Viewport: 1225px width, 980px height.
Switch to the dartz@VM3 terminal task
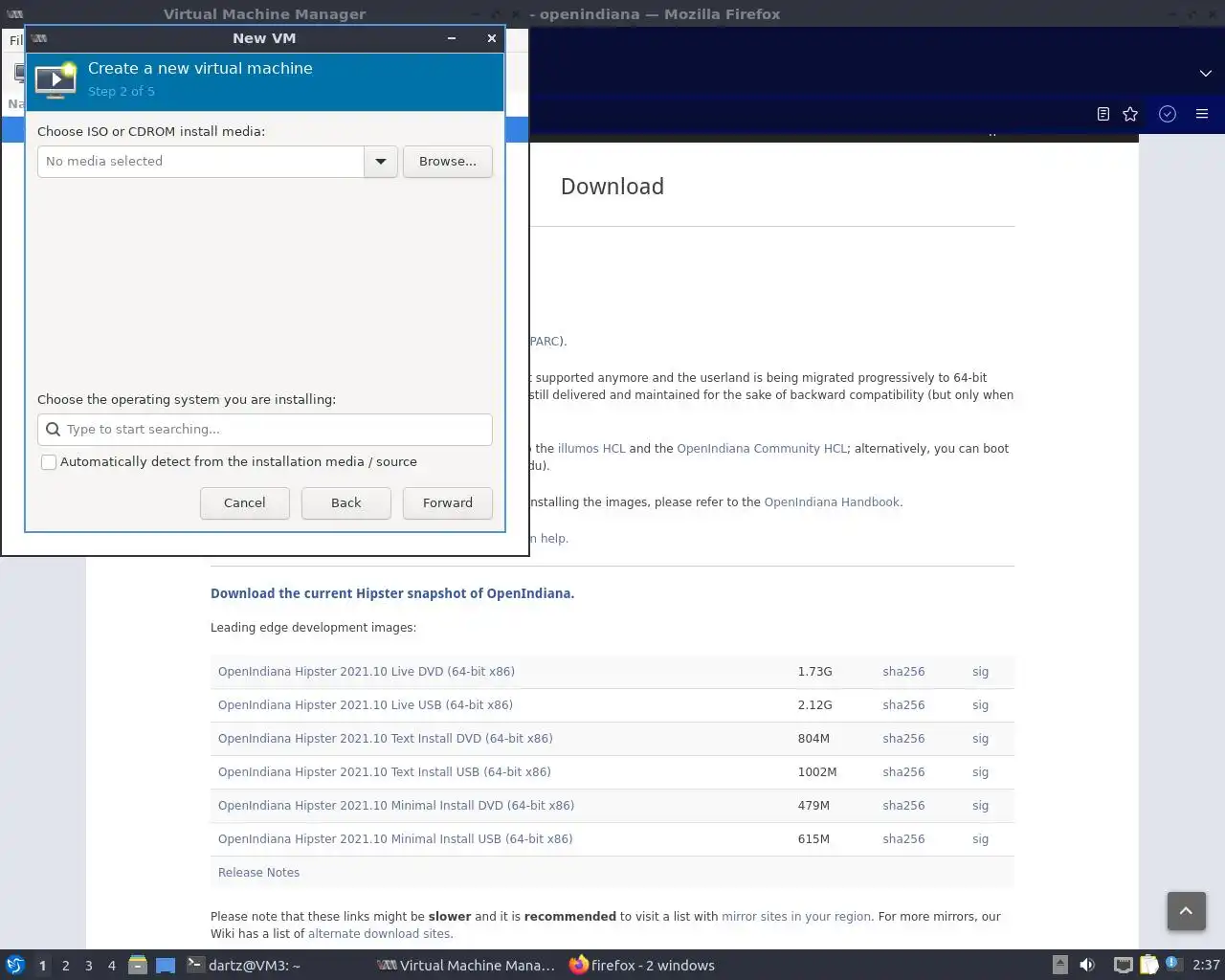point(244,965)
